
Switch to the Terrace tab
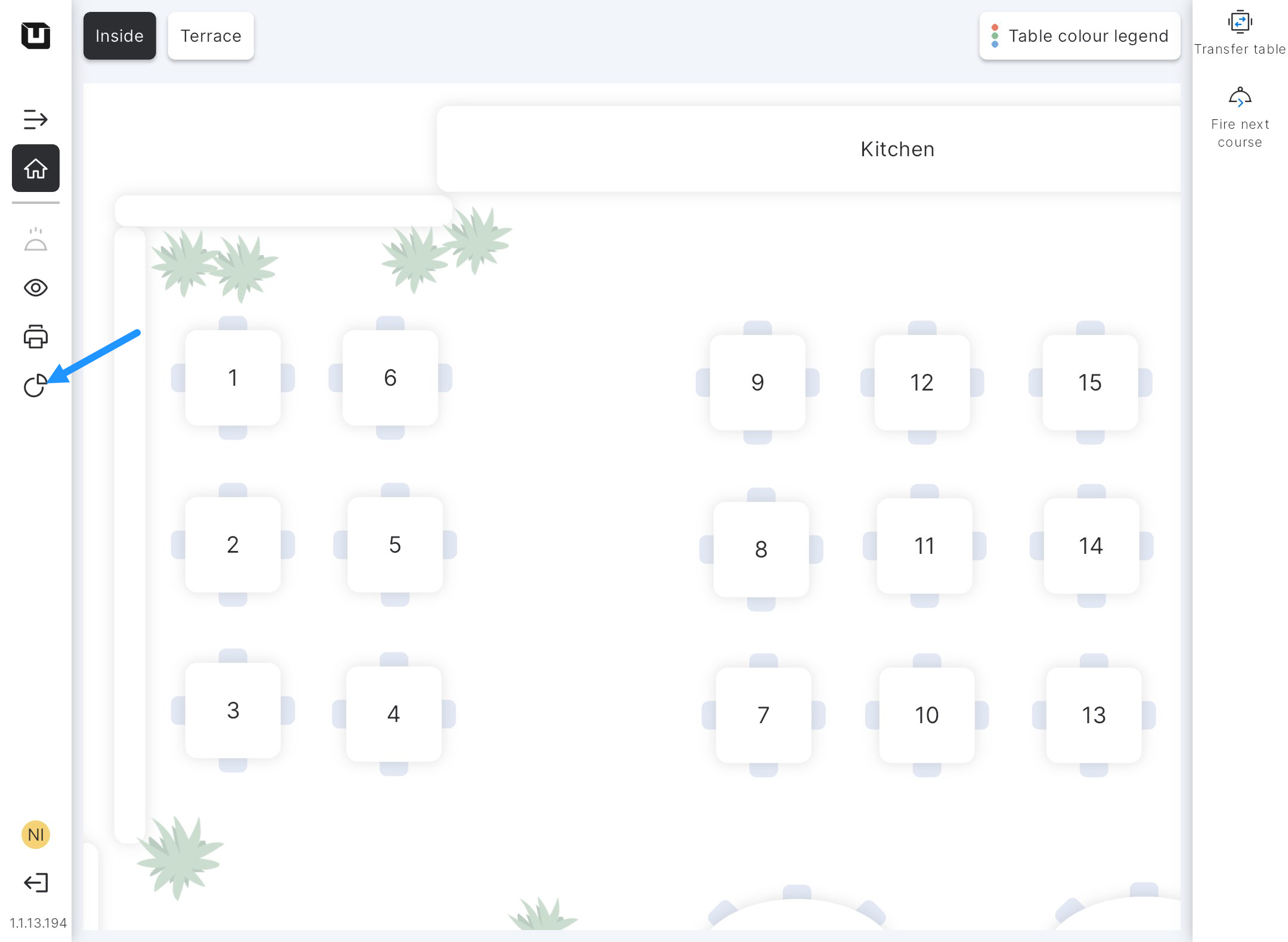(211, 36)
